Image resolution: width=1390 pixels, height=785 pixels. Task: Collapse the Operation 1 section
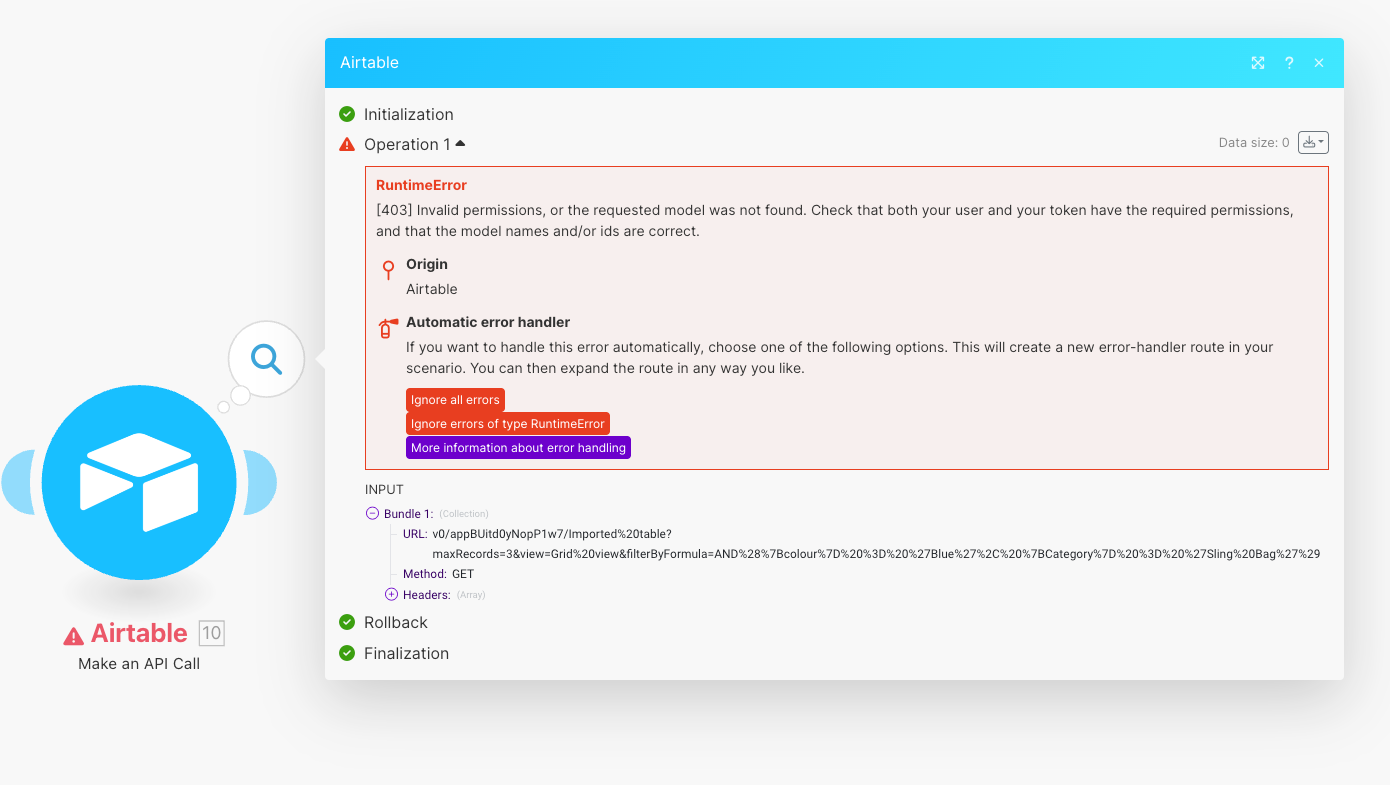tap(460, 143)
